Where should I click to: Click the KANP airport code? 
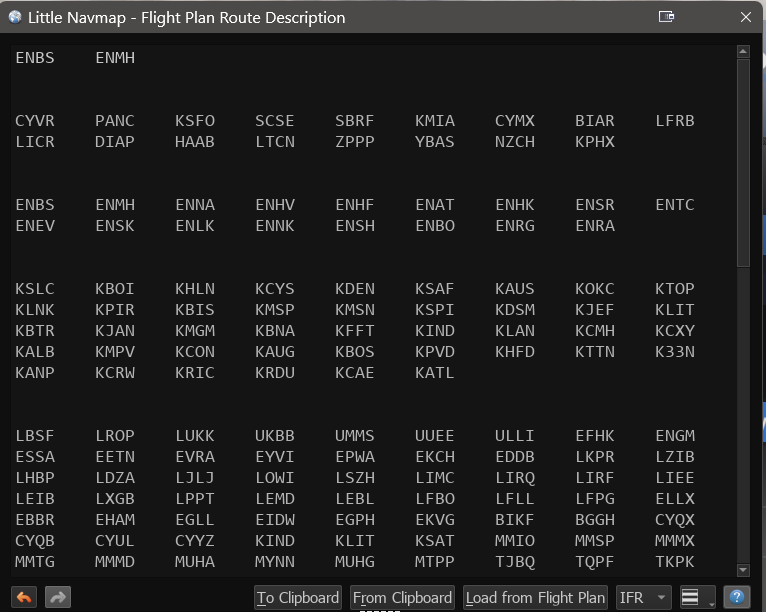pos(35,373)
